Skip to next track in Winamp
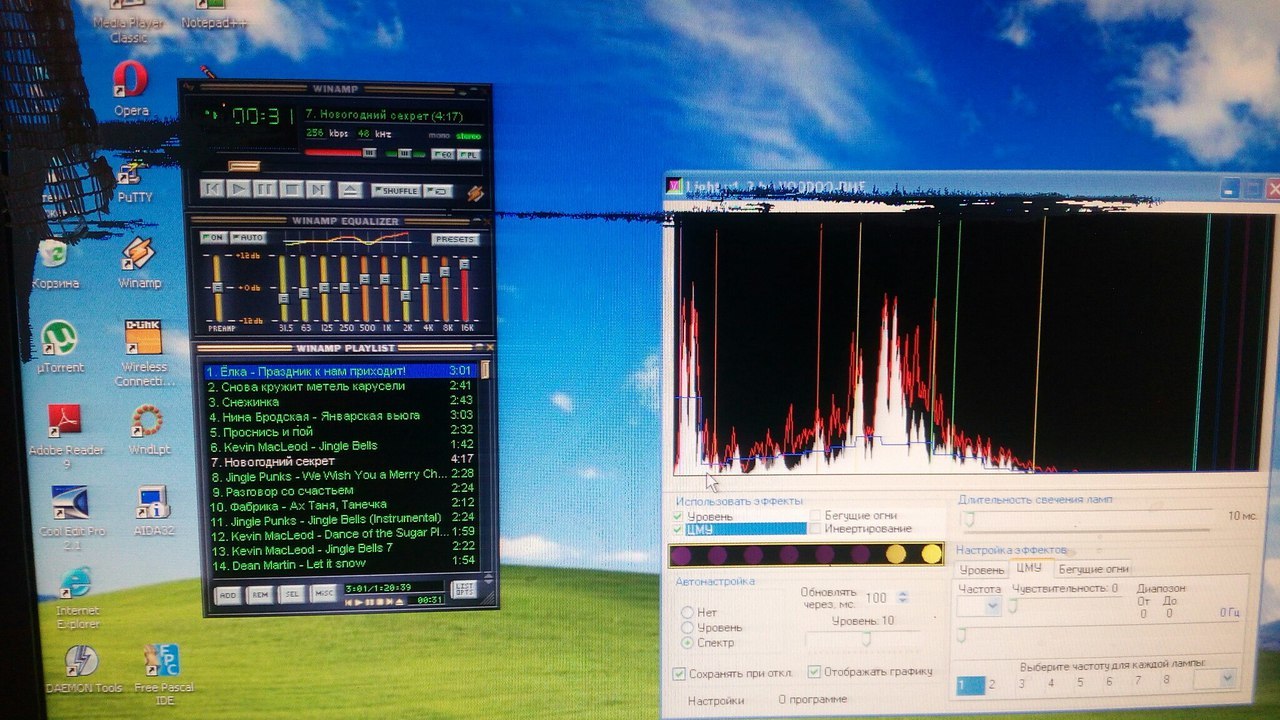 tap(318, 189)
